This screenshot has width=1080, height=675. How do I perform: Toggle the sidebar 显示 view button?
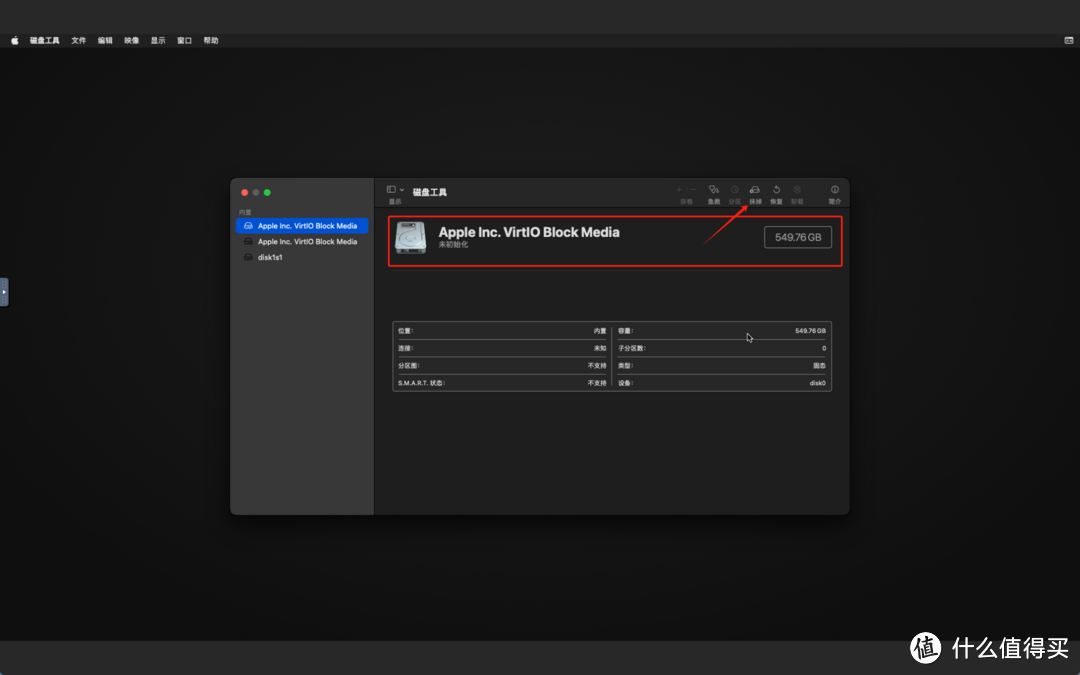(x=391, y=189)
